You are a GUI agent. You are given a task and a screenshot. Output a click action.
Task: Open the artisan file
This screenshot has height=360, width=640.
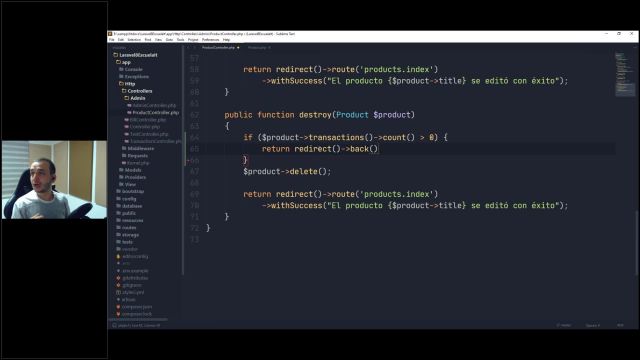click(129, 300)
